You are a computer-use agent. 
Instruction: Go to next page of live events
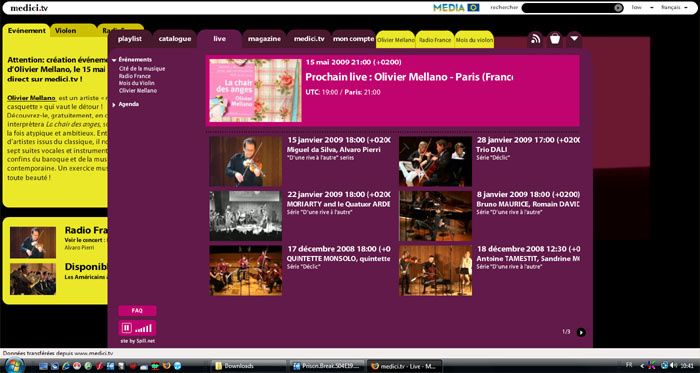pyautogui.click(x=581, y=332)
